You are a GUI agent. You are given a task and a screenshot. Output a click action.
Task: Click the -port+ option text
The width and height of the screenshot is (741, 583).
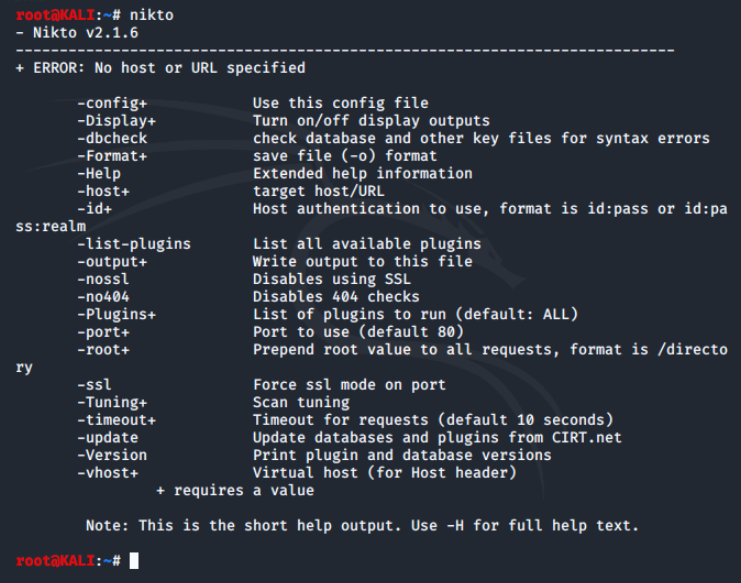(x=103, y=332)
